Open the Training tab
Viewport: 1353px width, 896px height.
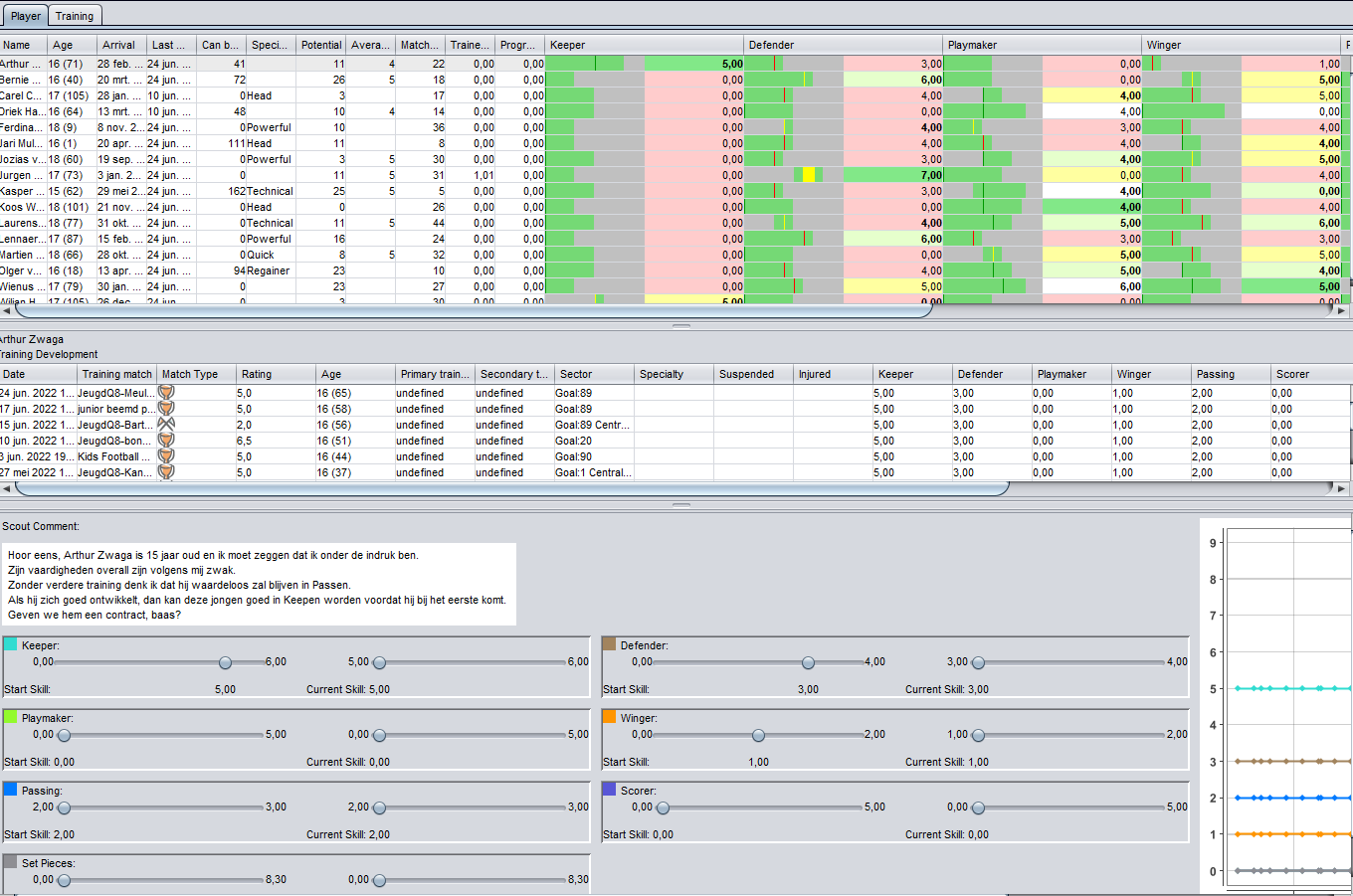pos(75,16)
